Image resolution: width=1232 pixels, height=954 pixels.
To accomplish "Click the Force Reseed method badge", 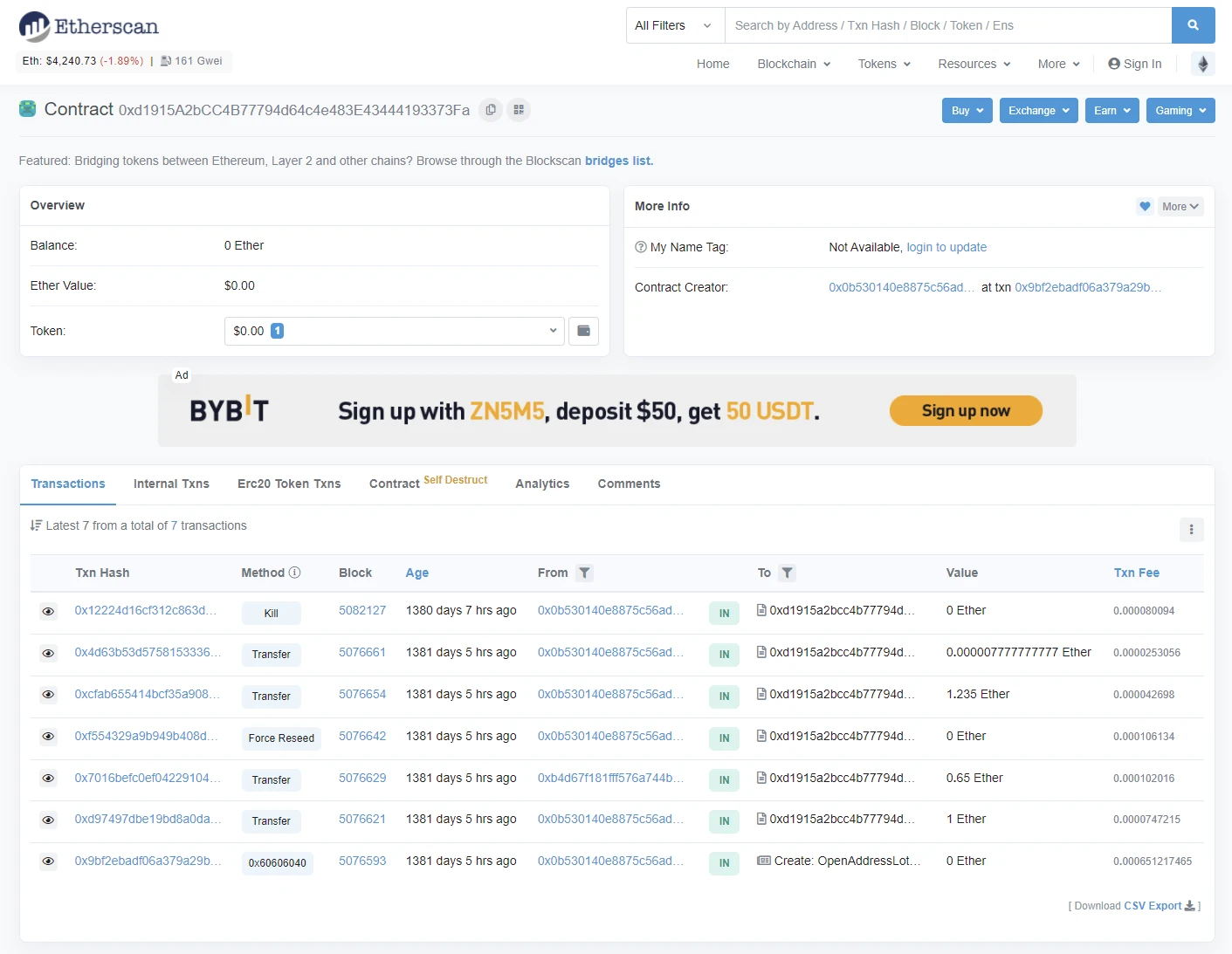I will click(x=281, y=738).
